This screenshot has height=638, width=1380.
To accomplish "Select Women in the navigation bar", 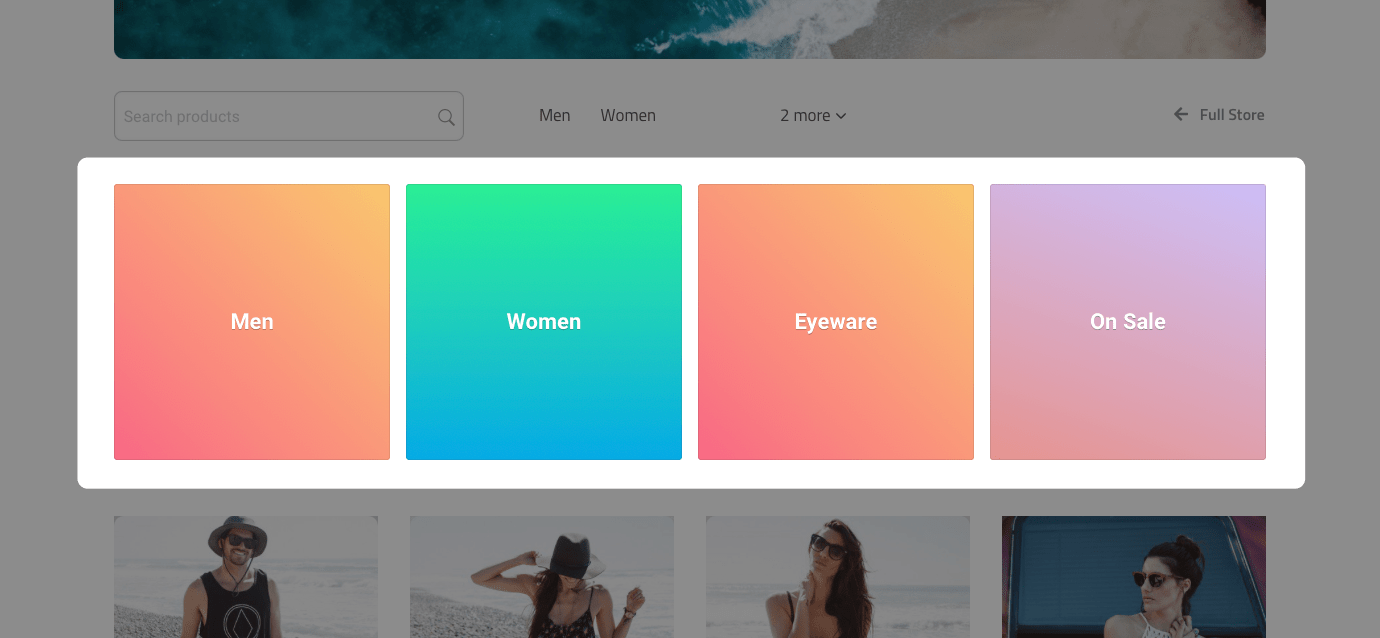I will click(628, 116).
